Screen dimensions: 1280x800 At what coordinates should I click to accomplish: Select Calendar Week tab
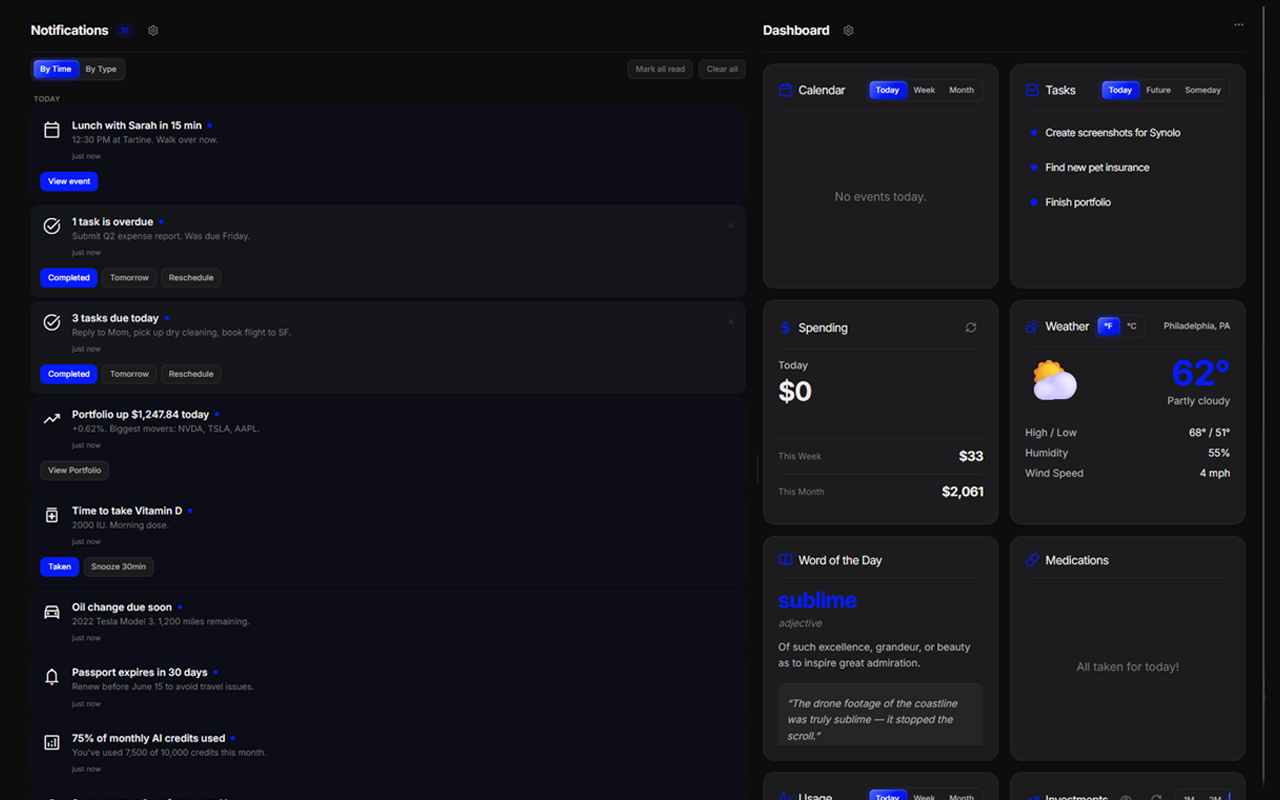coord(924,90)
